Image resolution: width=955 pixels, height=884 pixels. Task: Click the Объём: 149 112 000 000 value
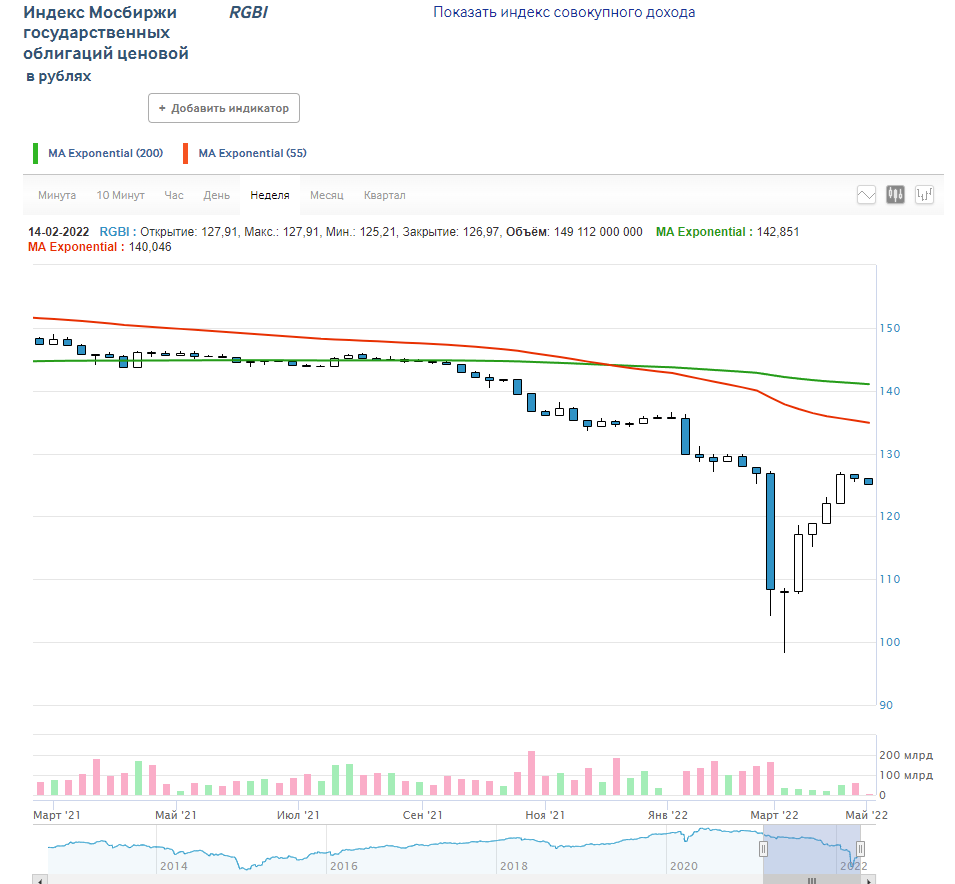[x=574, y=232]
